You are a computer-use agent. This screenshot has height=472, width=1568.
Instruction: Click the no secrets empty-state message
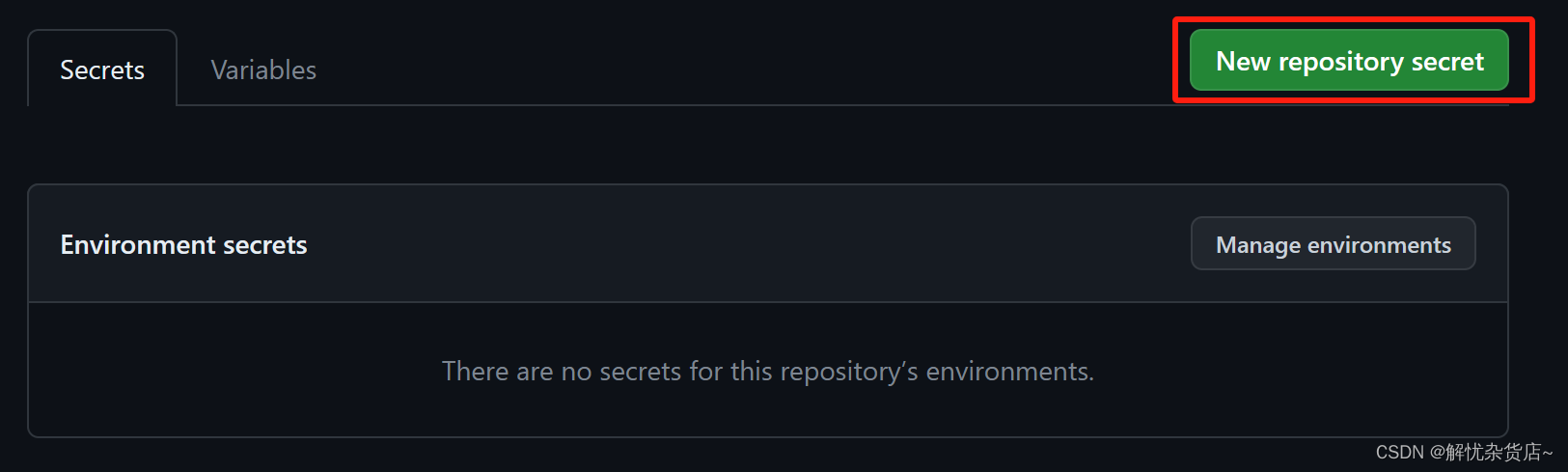(768, 372)
